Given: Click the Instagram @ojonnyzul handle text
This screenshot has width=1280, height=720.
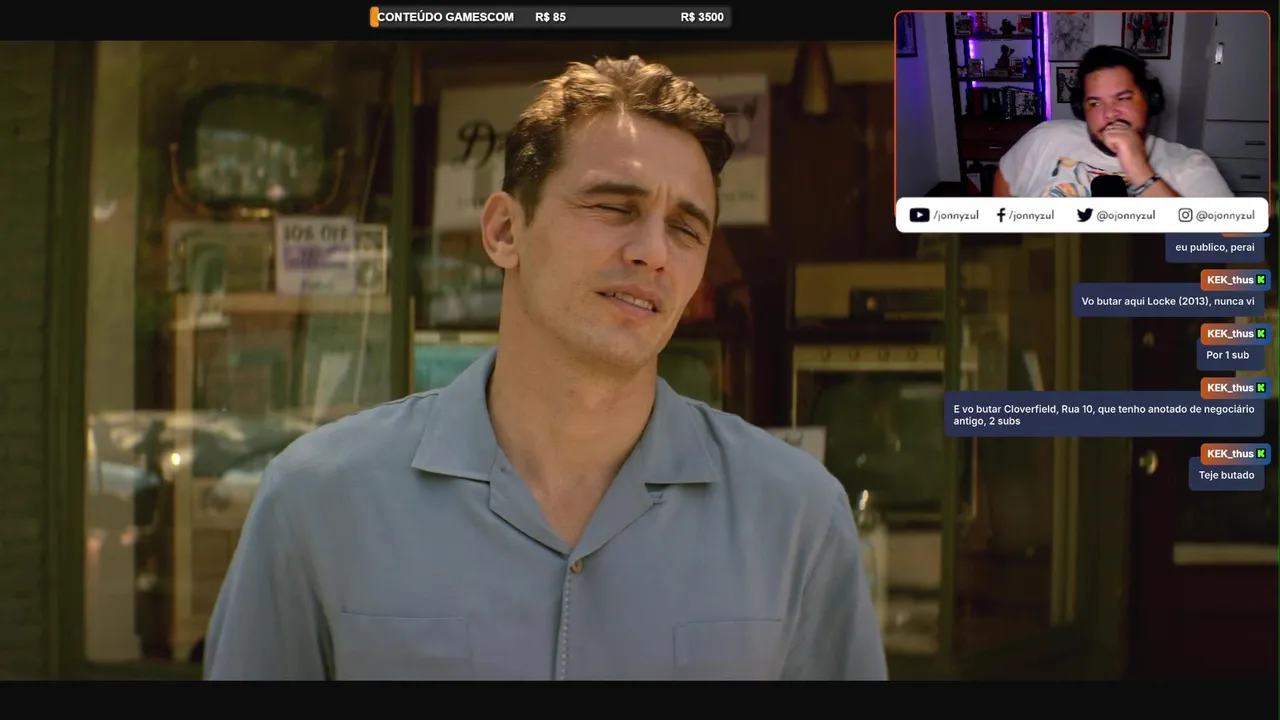Looking at the screenshot, I should pos(1225,215).
